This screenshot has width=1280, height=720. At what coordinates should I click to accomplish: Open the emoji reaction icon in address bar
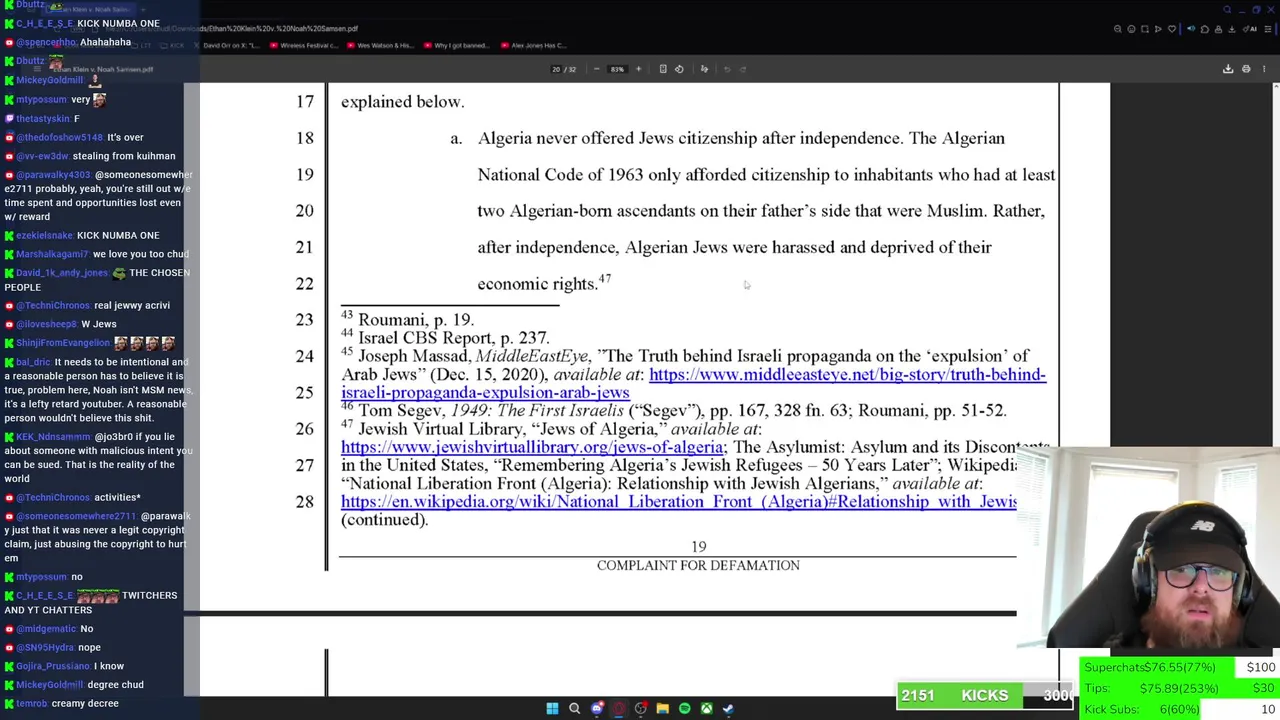click(x=1131, y=29)
